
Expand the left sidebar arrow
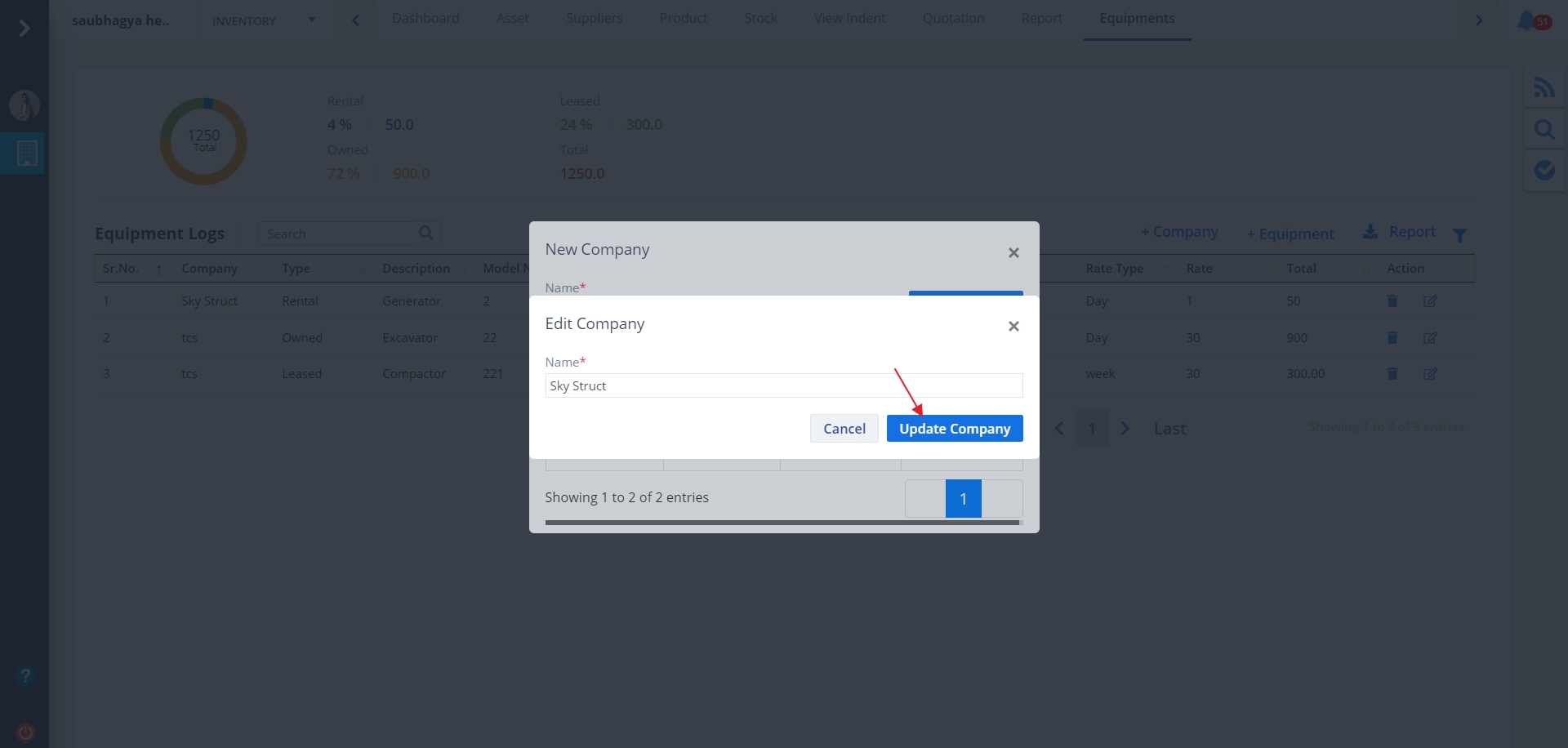pyautogui.click(x=24, y=29)
